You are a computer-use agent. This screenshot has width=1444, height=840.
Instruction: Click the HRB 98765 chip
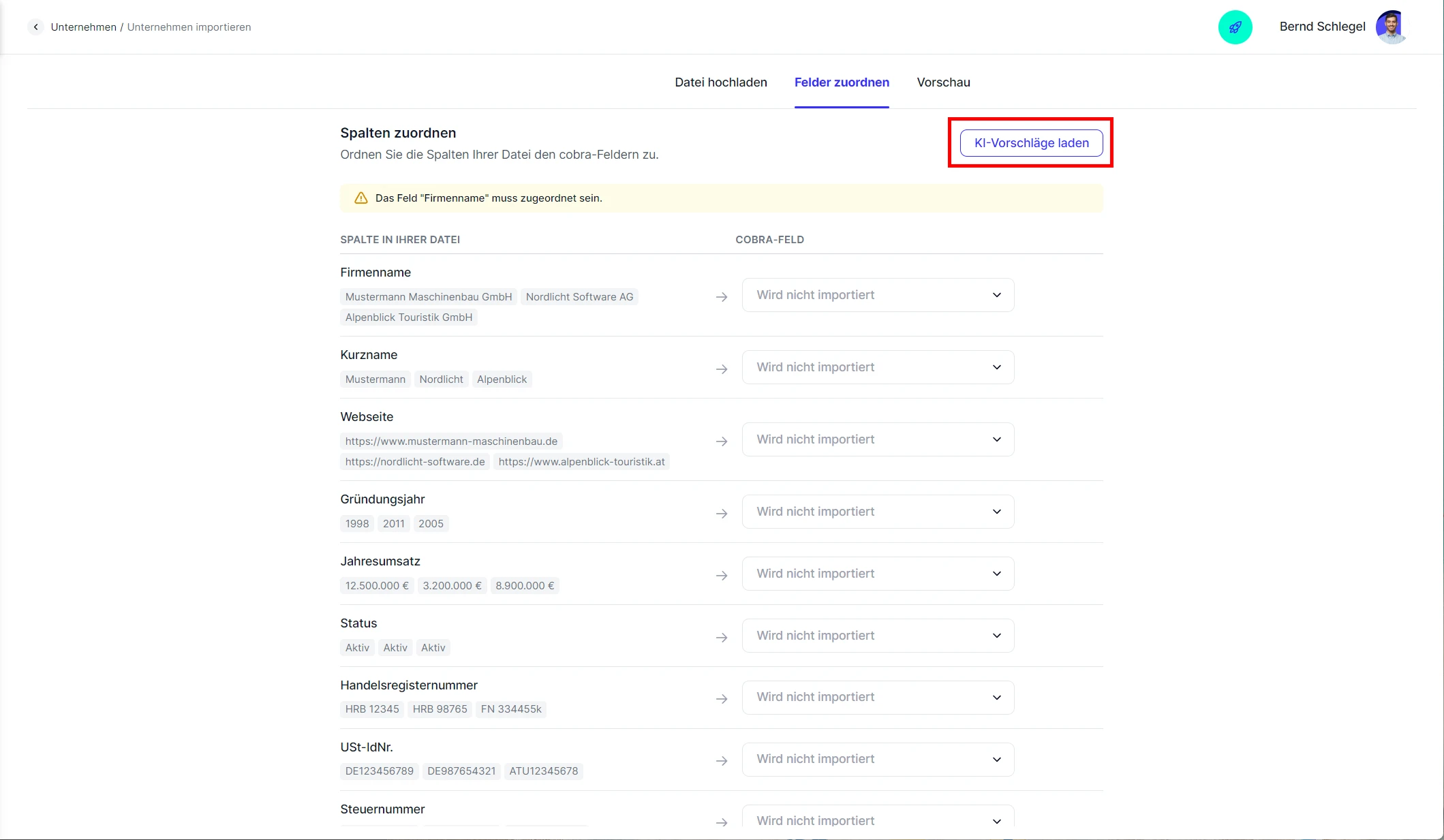(440, 709)
